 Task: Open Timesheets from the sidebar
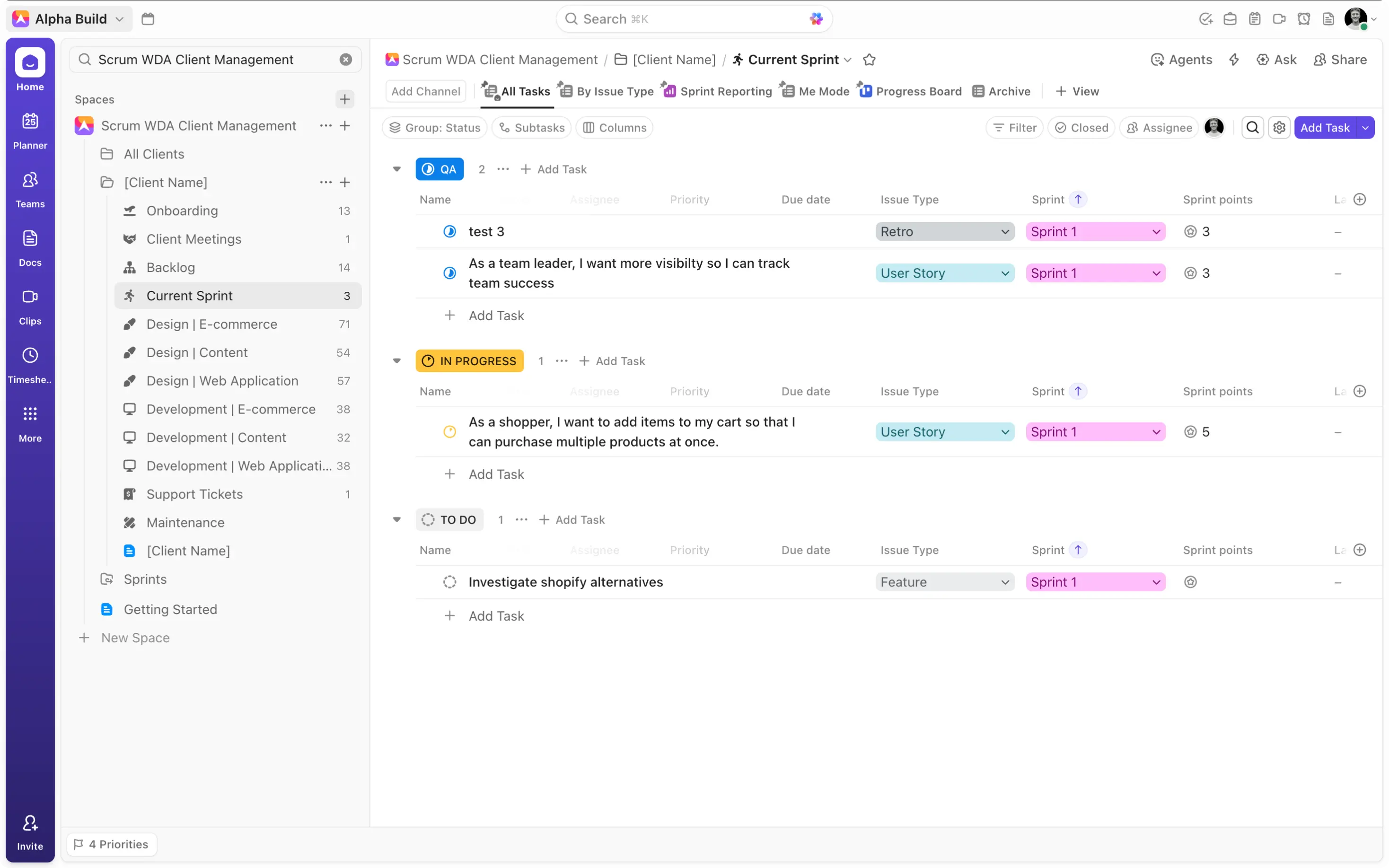coord(30,365)
